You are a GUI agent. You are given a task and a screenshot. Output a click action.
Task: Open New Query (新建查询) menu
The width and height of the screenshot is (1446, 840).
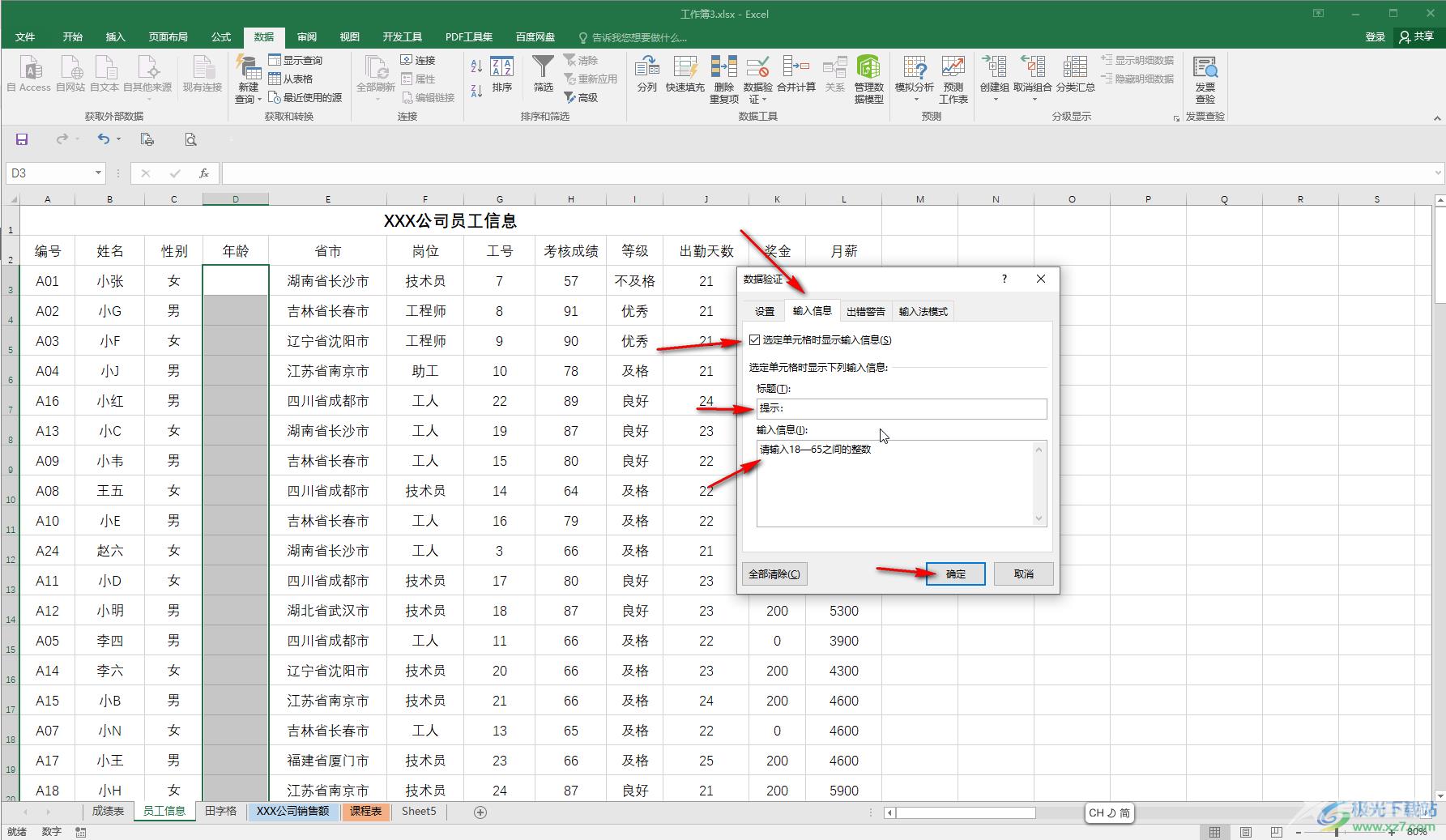click(248, 79)
